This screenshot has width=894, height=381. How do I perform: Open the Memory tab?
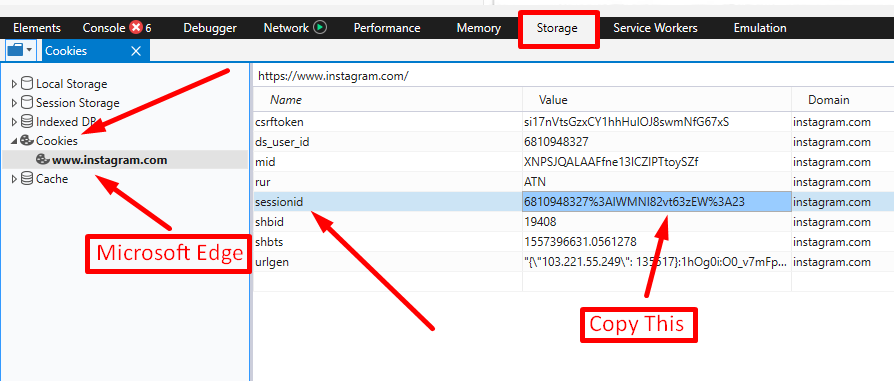click(x=478, y=28)
